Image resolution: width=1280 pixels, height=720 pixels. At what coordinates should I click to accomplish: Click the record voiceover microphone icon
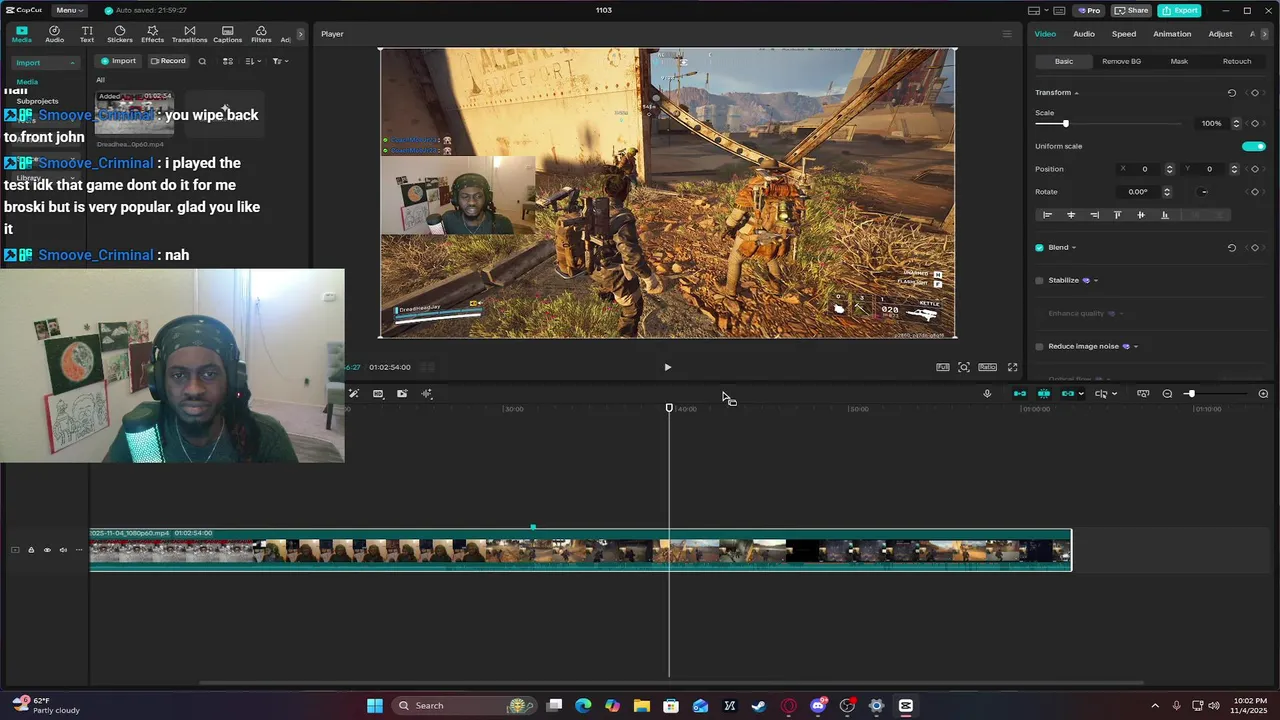tap(987, 394)
